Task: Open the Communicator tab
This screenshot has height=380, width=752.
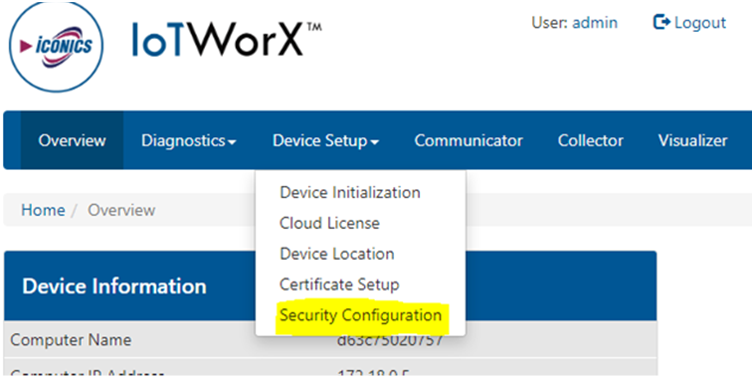Action: [x=469, y=141]
